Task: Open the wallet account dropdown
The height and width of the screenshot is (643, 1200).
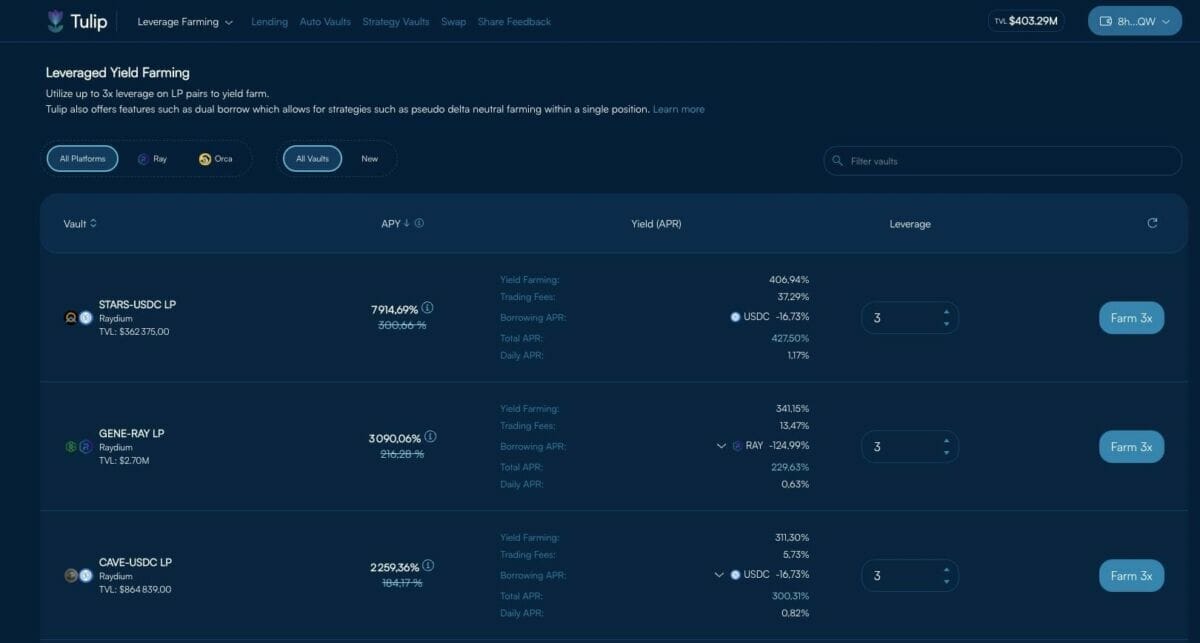Action: tap(1134, 21)
